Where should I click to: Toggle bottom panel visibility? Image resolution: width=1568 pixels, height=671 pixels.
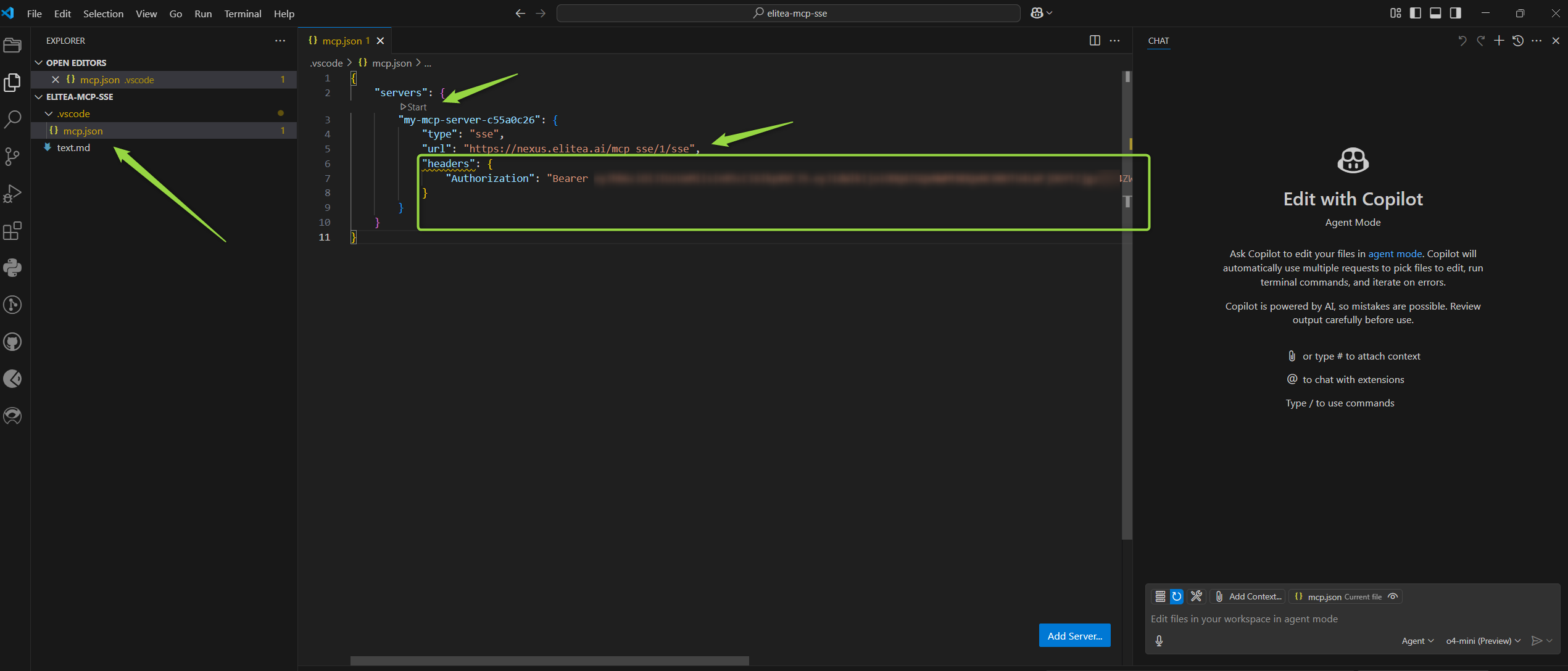(1435, 13)
